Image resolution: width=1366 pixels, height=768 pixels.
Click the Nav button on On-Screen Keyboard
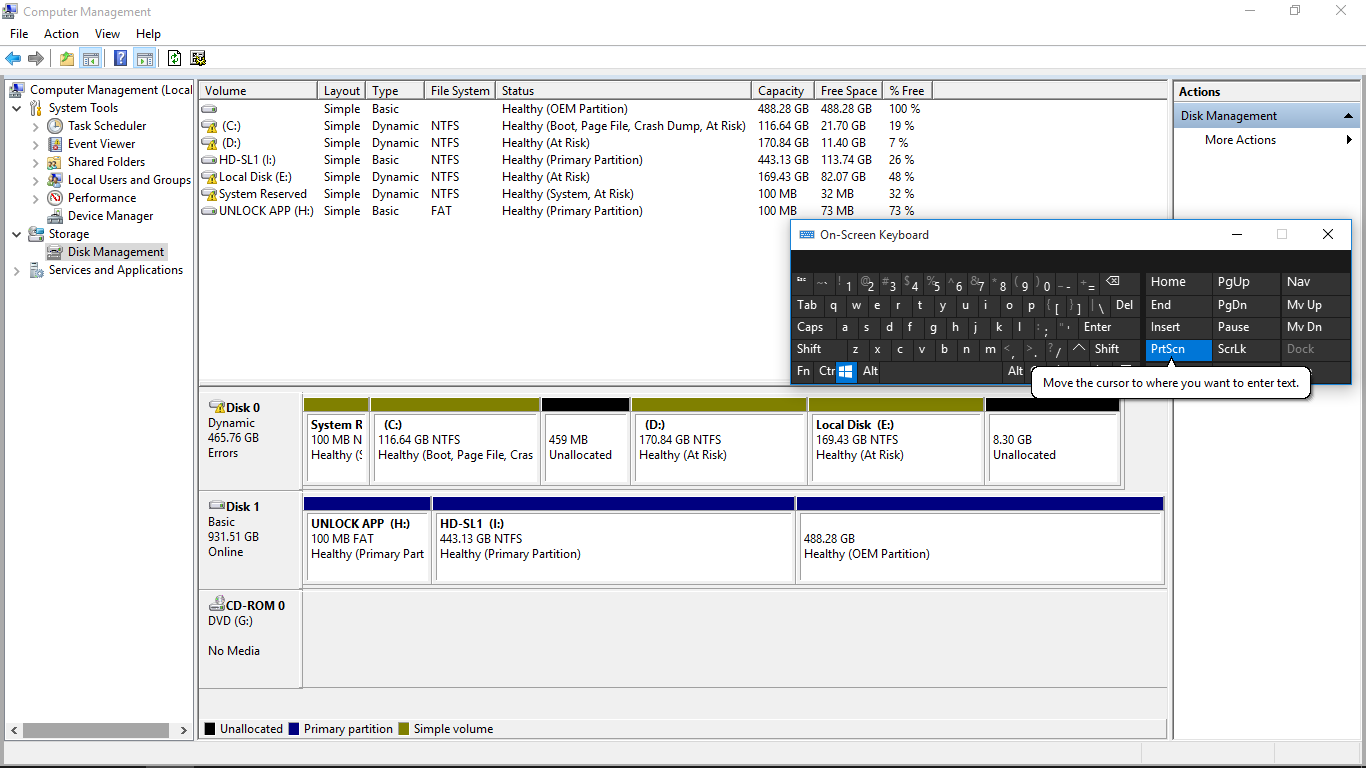(1315, 282)
